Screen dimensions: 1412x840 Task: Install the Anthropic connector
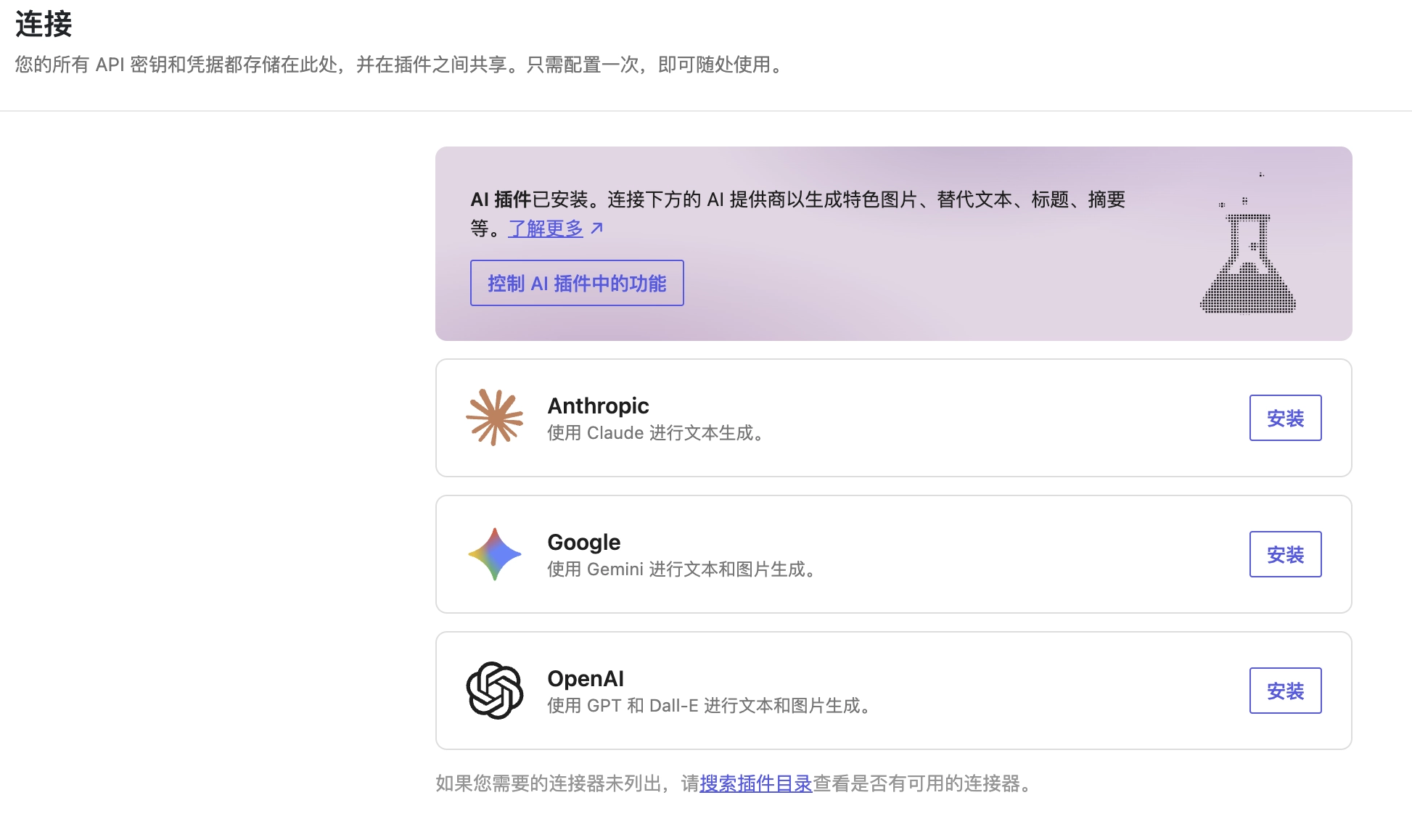coord(1285,418)
